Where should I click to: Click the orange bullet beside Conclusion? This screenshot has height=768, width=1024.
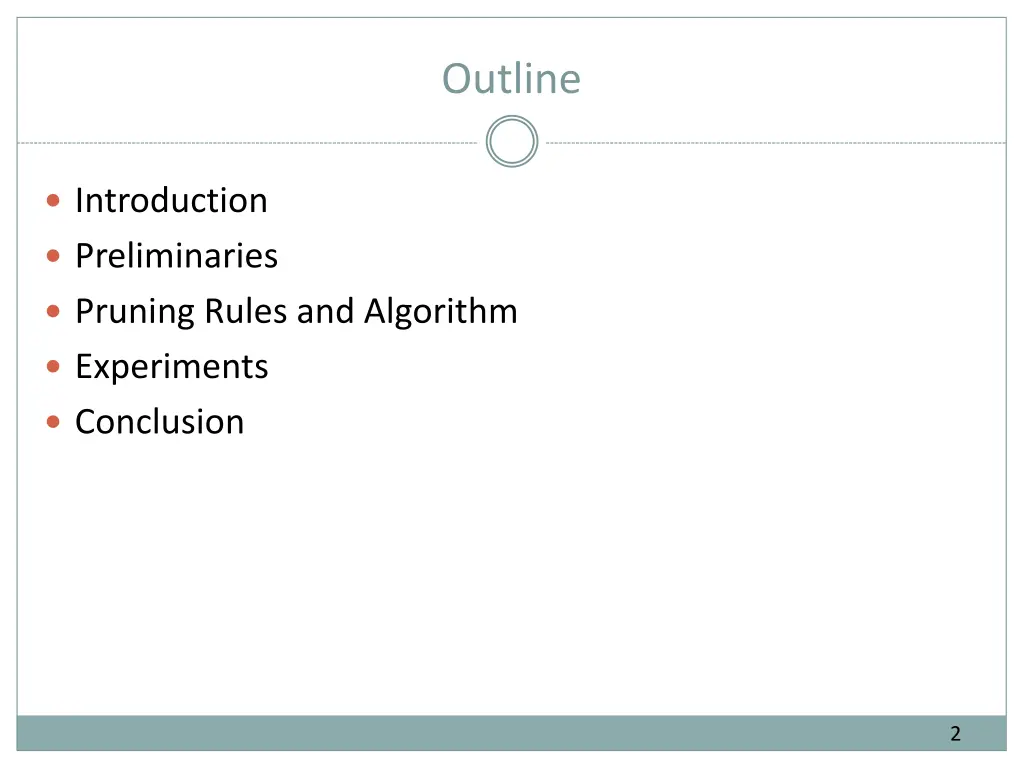pyautogui.click(x=54, y=422)
